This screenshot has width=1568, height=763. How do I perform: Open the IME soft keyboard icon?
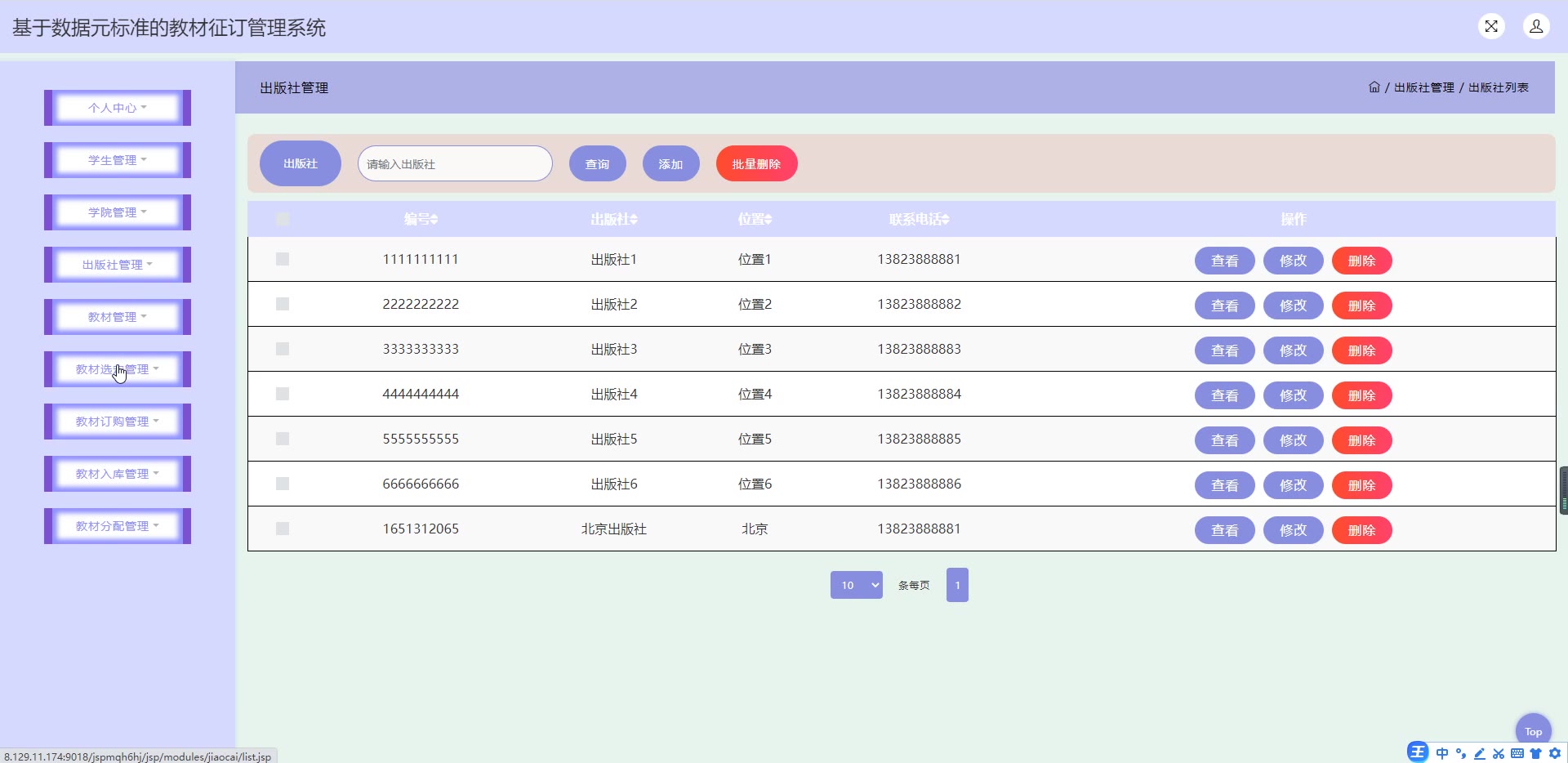pos(1517,753)
